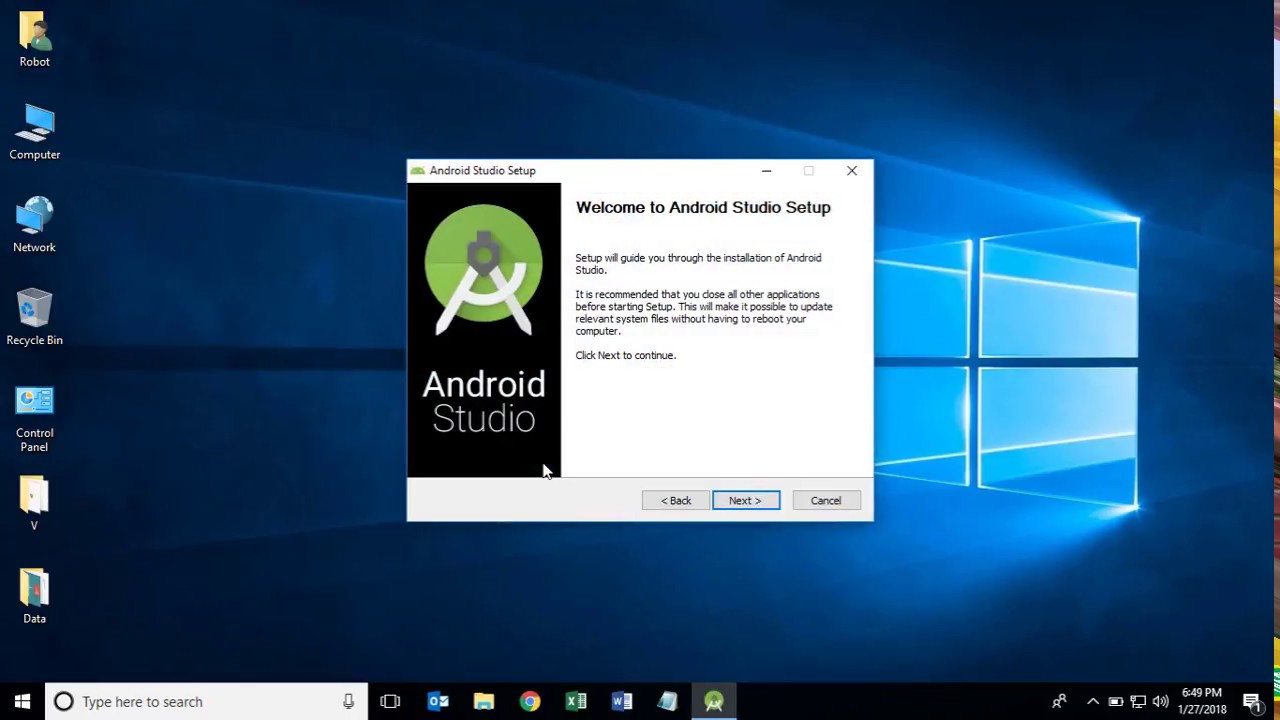Open the Robot folder on the desktop
This screenshot has width=1280, height=720.
35,40
